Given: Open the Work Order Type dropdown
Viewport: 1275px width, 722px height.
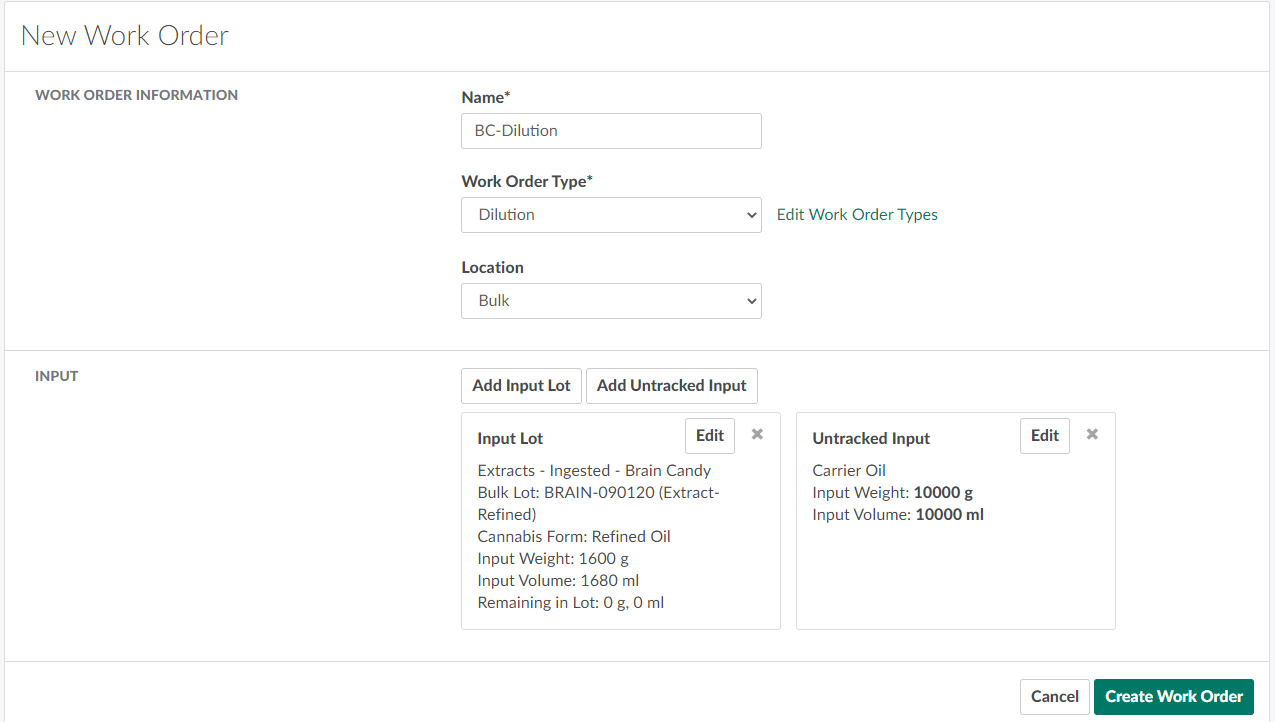Looking at the screenshot, I should (611, 215).
